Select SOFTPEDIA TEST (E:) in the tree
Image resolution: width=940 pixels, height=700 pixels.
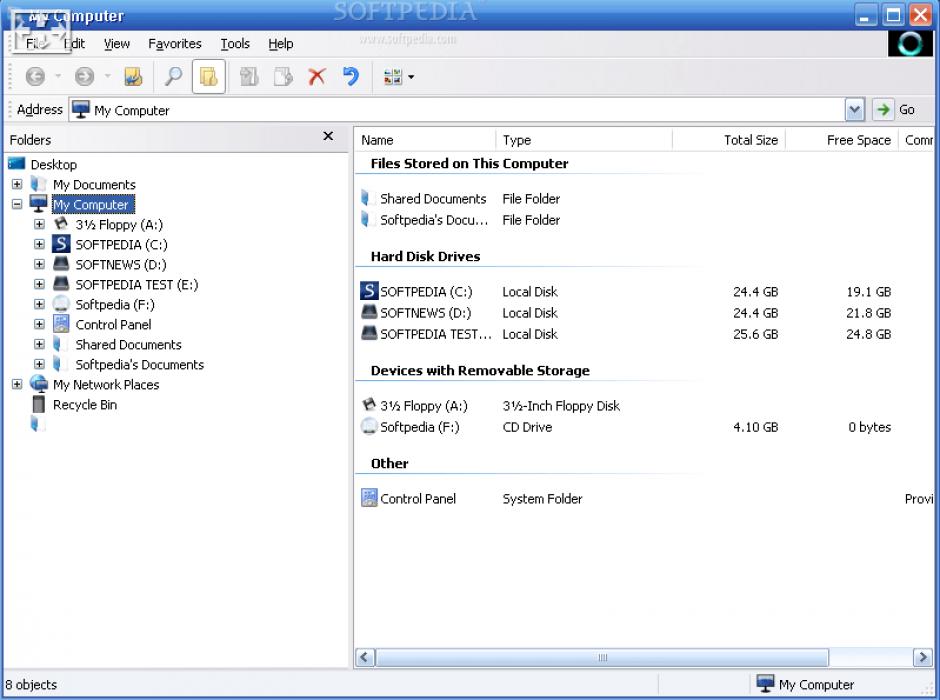[x=137, y=285]
